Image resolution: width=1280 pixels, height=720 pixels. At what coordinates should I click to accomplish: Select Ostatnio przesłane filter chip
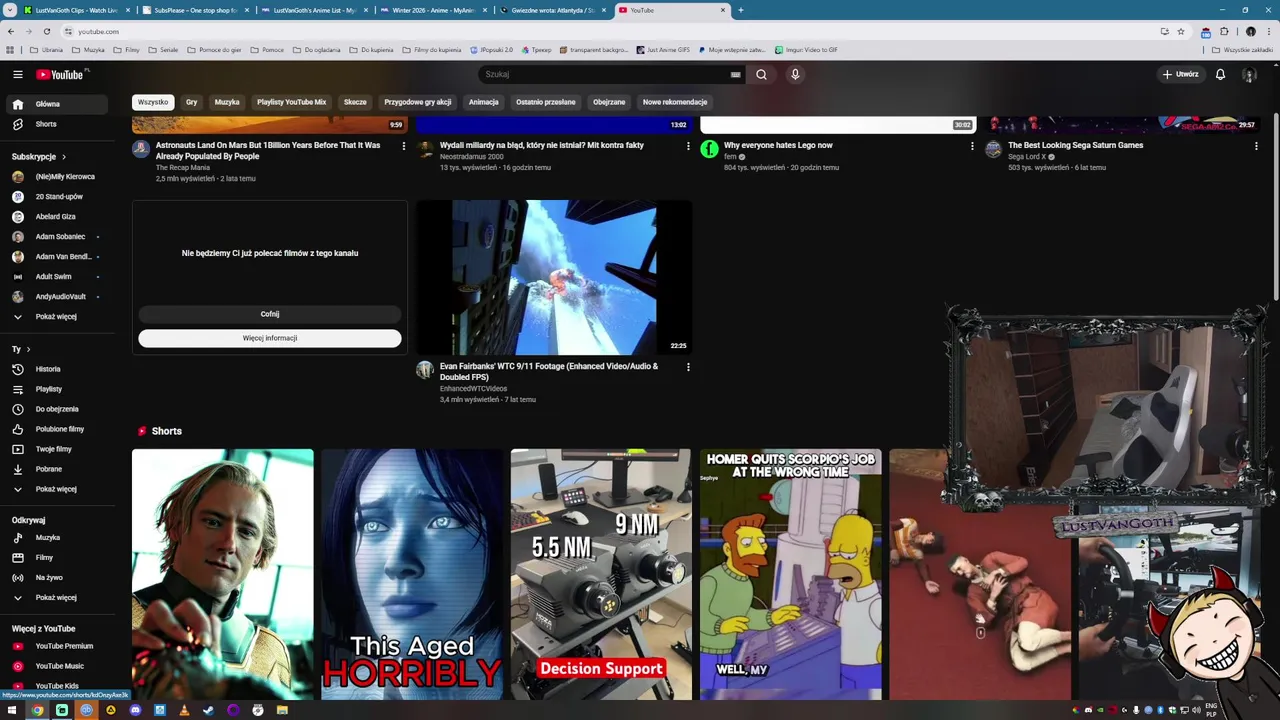tap(546, 102)
